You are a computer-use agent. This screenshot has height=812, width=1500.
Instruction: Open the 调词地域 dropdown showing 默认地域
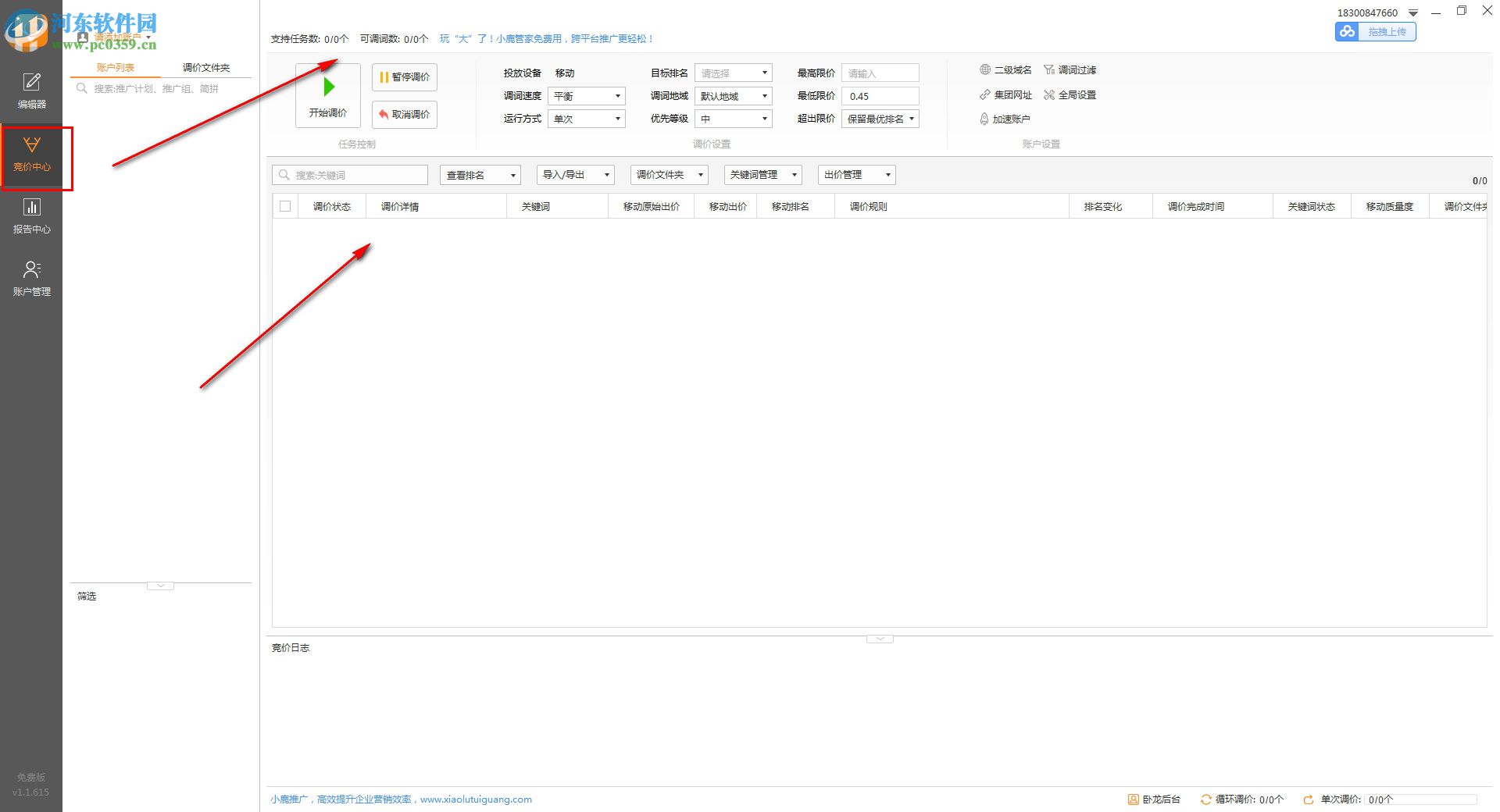click(734, 96)
